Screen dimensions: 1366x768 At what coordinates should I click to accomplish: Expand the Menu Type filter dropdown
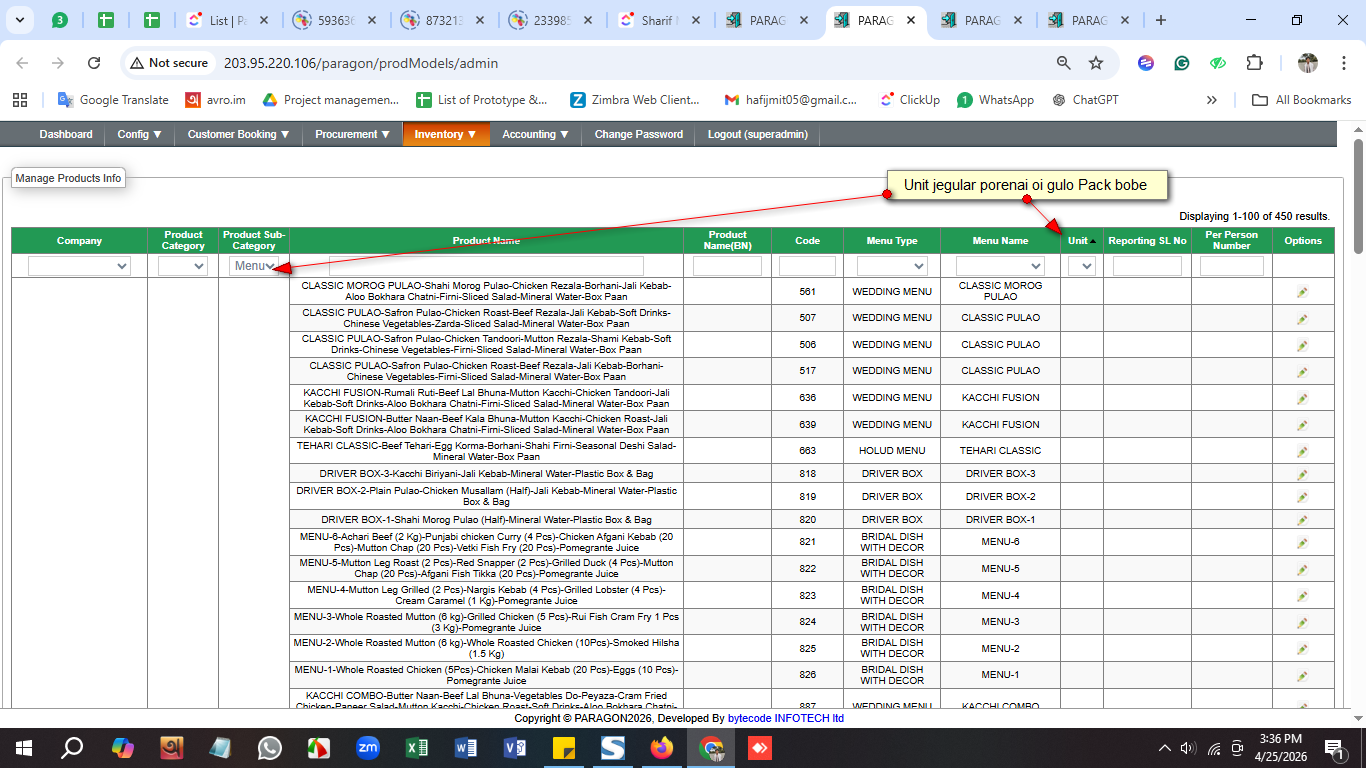click(x=891, y=266)
